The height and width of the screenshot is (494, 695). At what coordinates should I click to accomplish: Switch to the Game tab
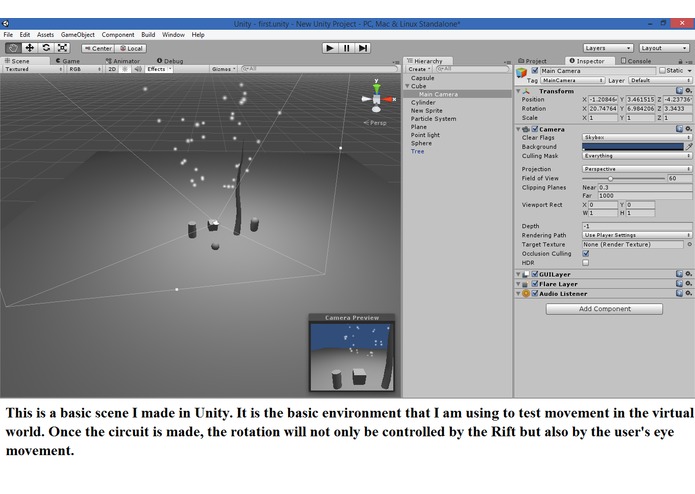[68, 61]
